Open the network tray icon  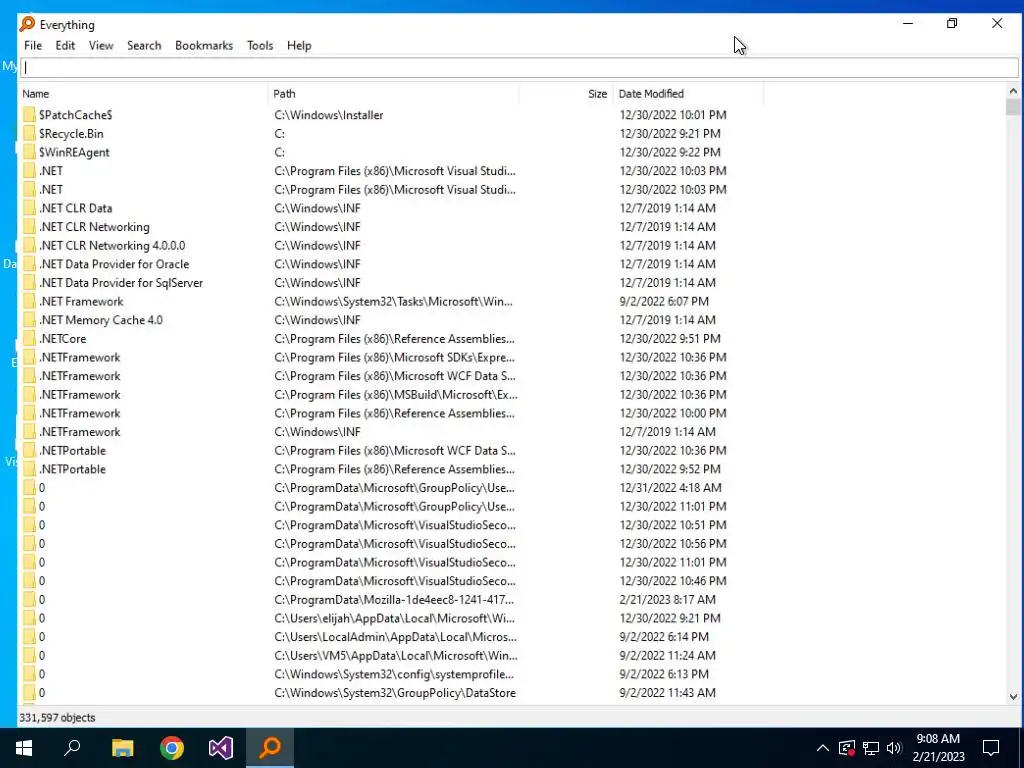pyautogui.click(x=871, y=748)
